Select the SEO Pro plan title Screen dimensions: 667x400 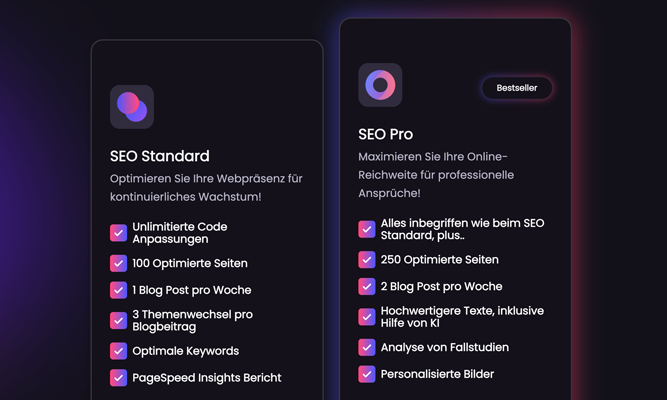tap(385, 134)
